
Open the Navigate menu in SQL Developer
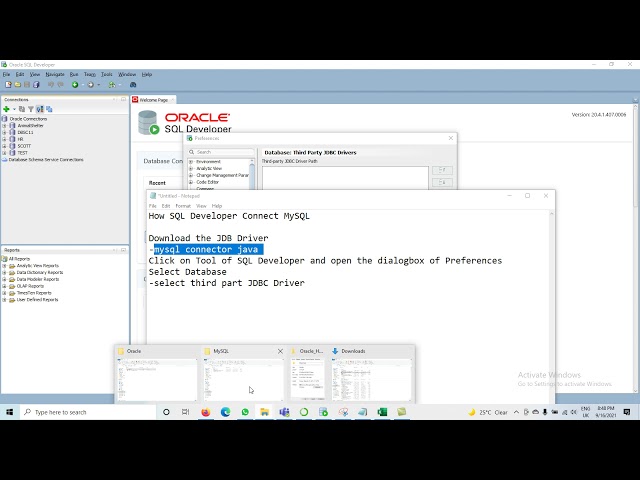coord(55,74)
